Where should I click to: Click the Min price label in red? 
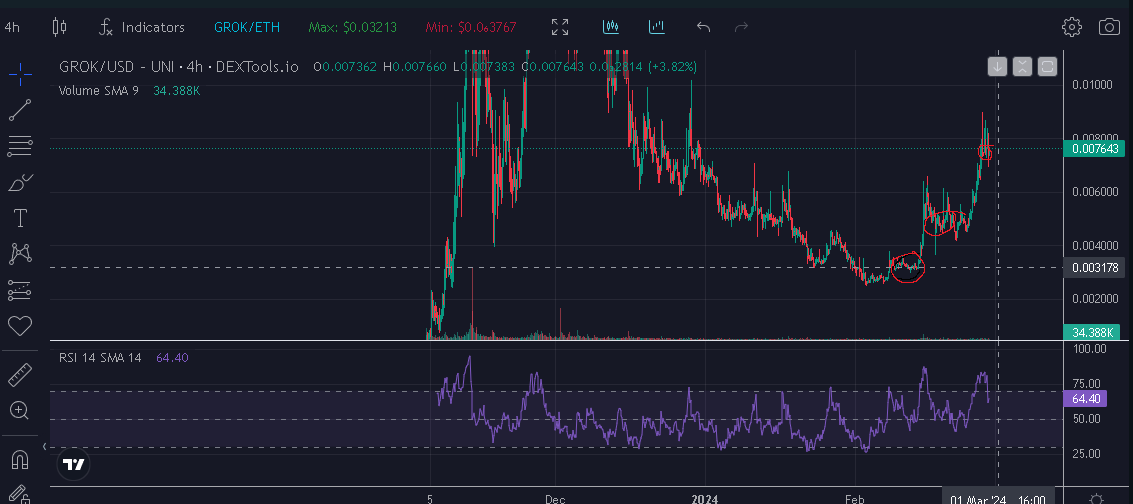[x=470, y=27]
